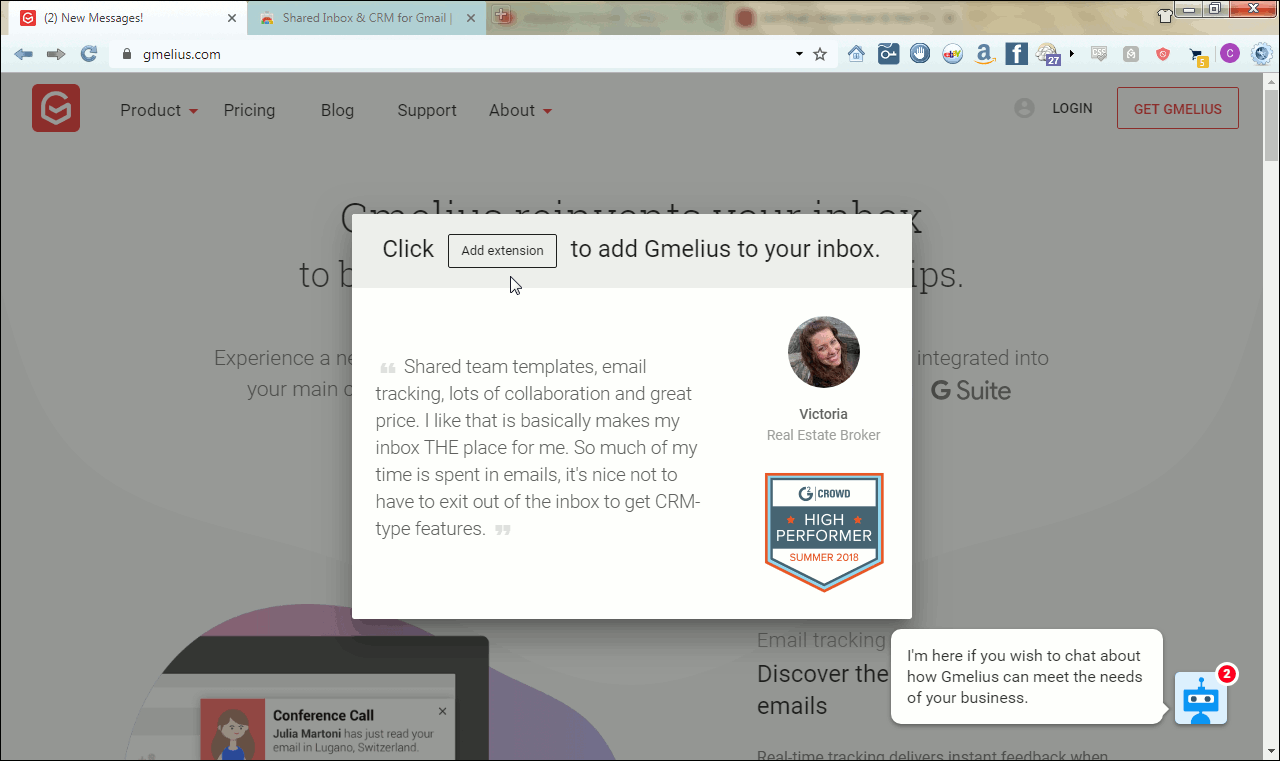
Task: Click the chat greeting message bubble
Action: click(1025, 677)
